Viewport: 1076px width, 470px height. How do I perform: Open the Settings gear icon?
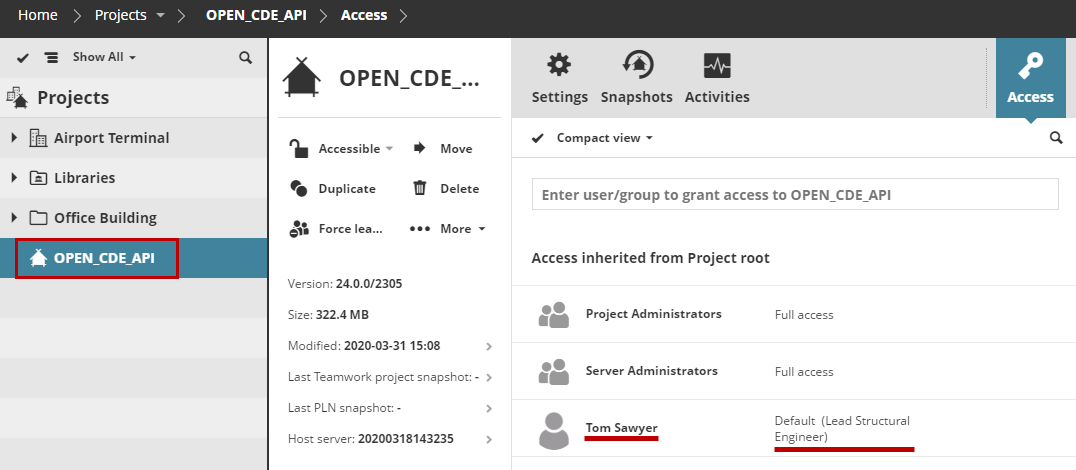[559, 66]
